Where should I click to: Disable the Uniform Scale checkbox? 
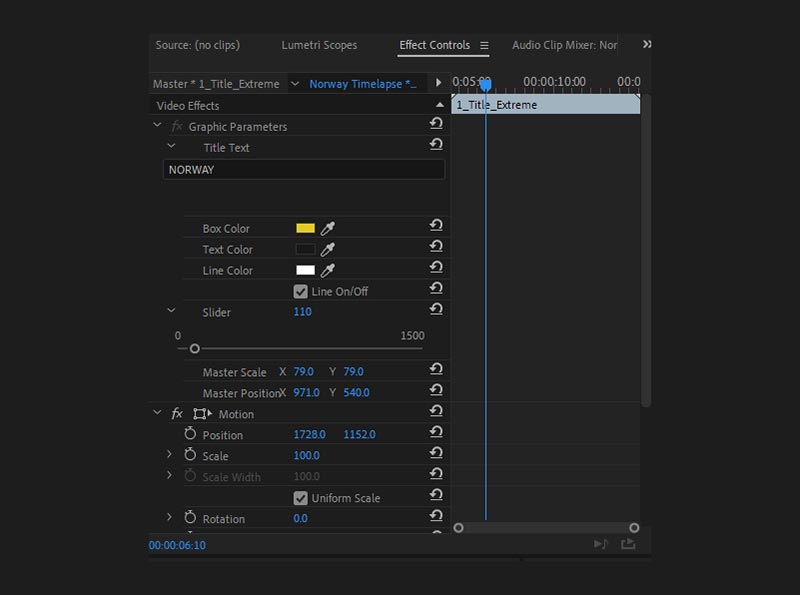(300, 498)
